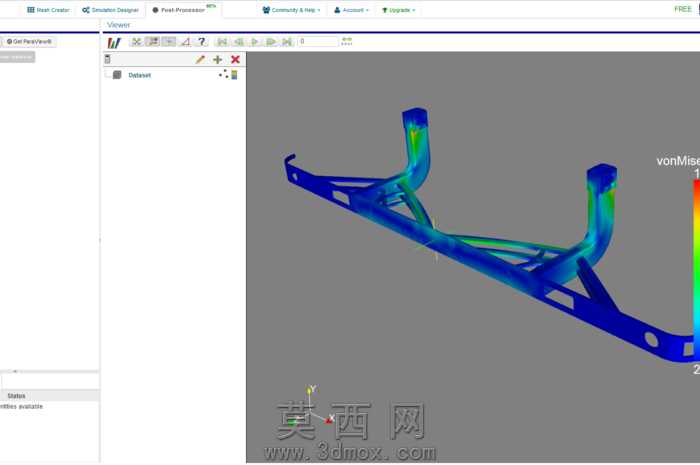Screen dimensions: 700x465
Task: Select the Post-Processor tab
Action: [183, 10]
